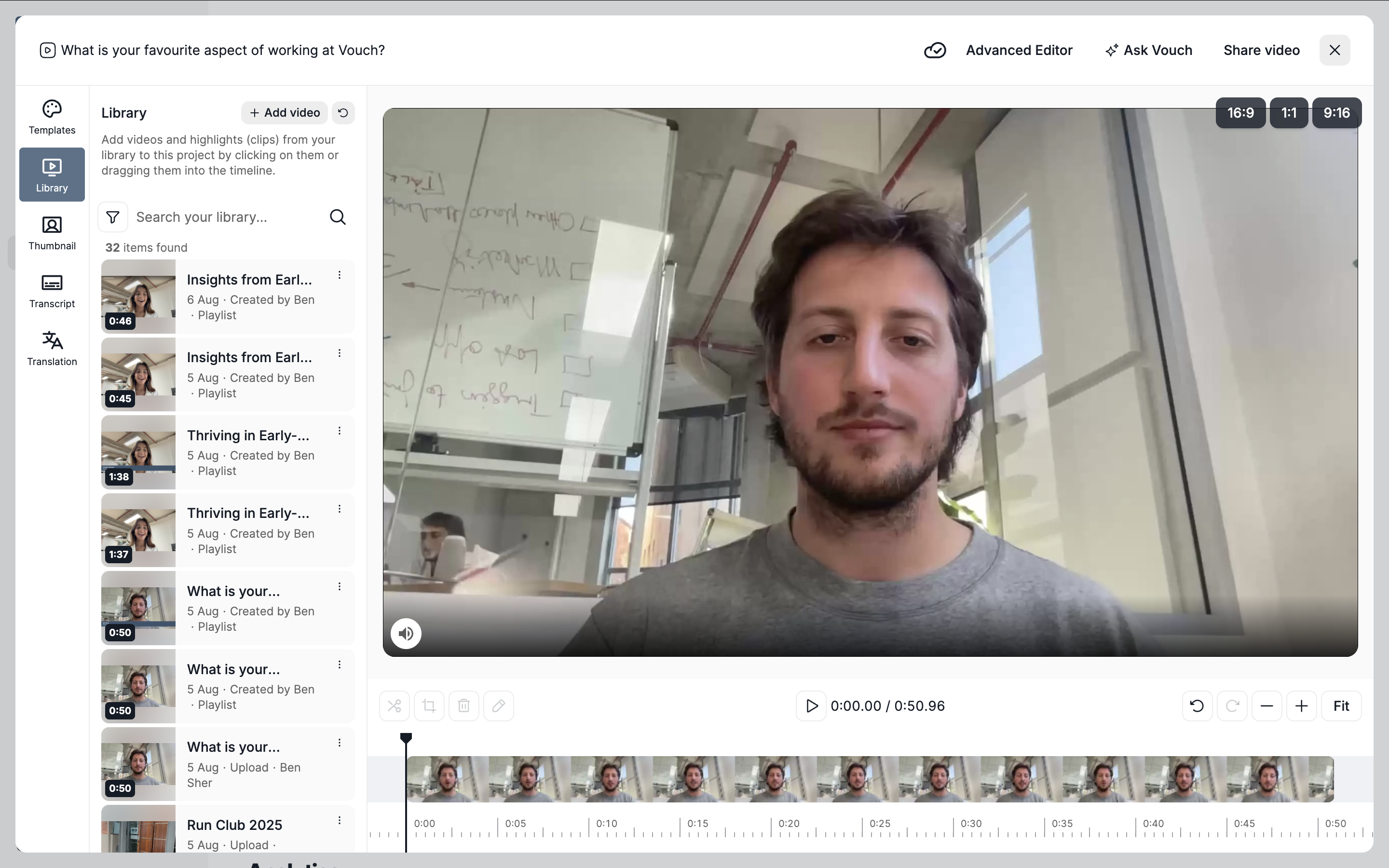Fit the timeline to view
Screen dimensions: 1389x868
[1341, 706]
